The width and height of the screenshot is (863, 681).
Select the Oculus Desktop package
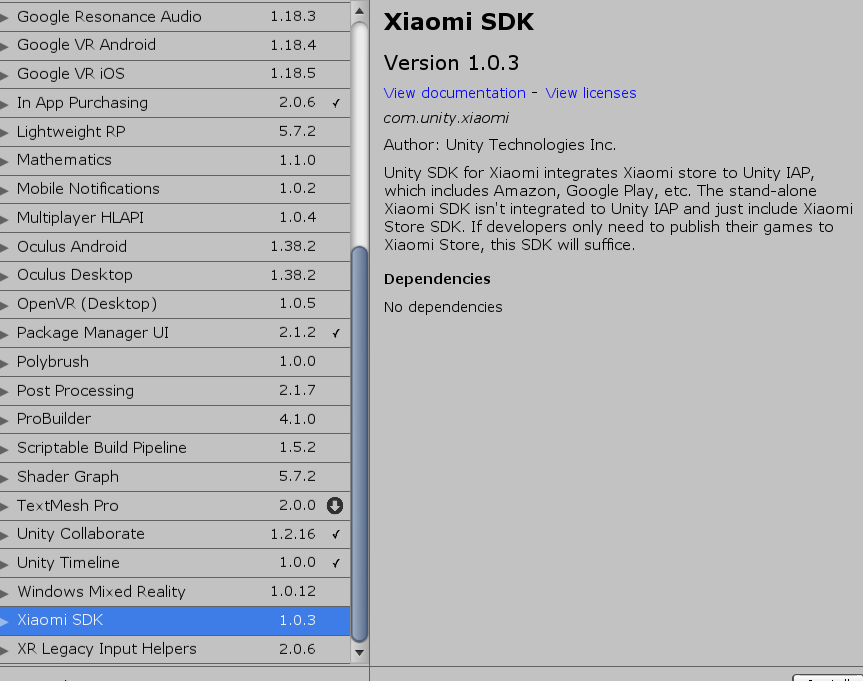175,275
